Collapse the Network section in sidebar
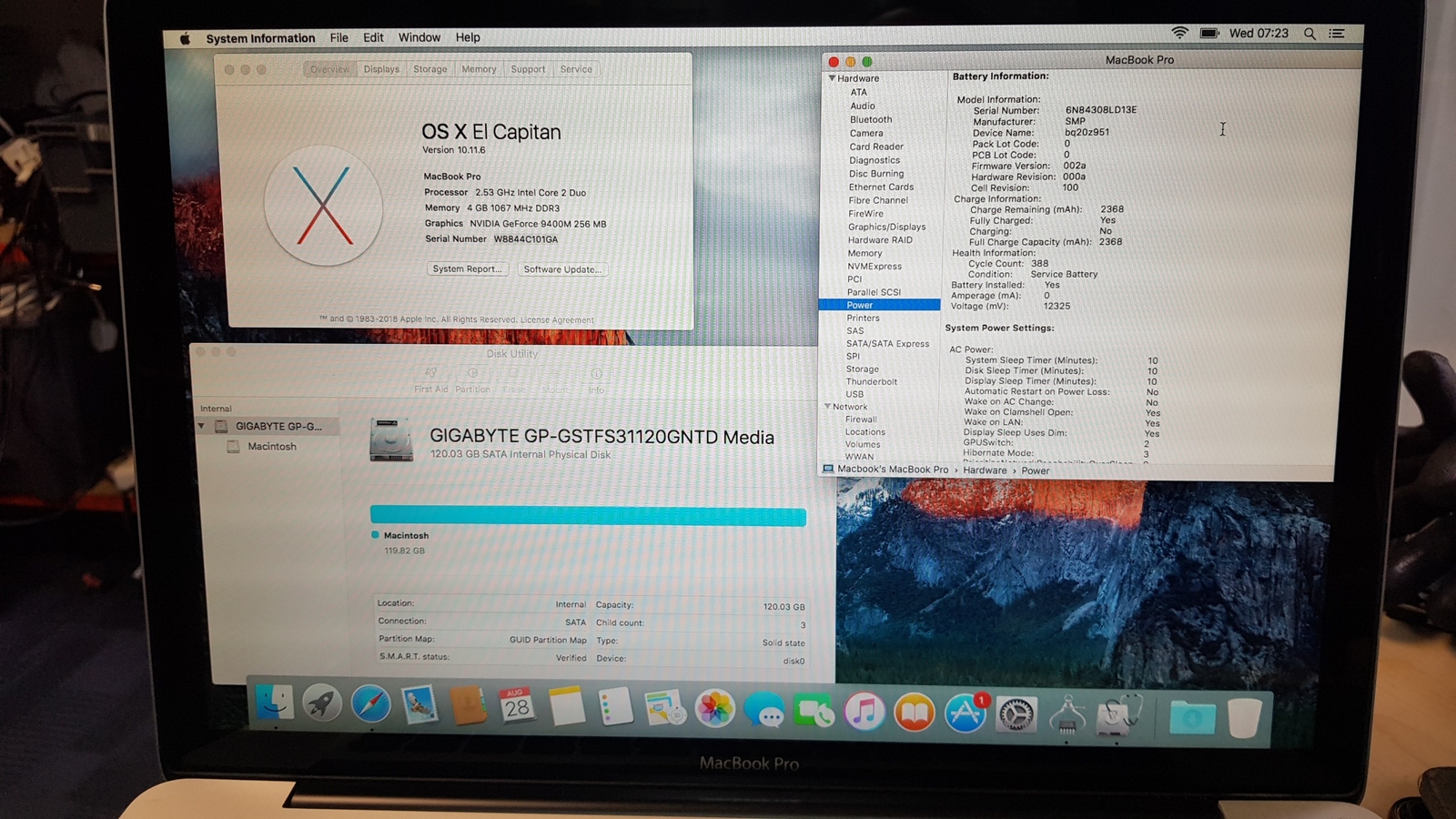1456x819 pixels. [827, 407]
